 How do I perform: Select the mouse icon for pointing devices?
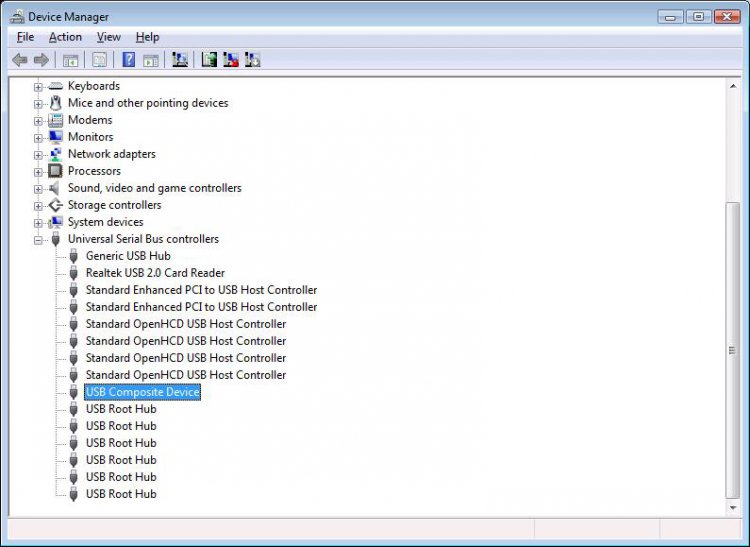pyautogui.click(x=55, y=103)
